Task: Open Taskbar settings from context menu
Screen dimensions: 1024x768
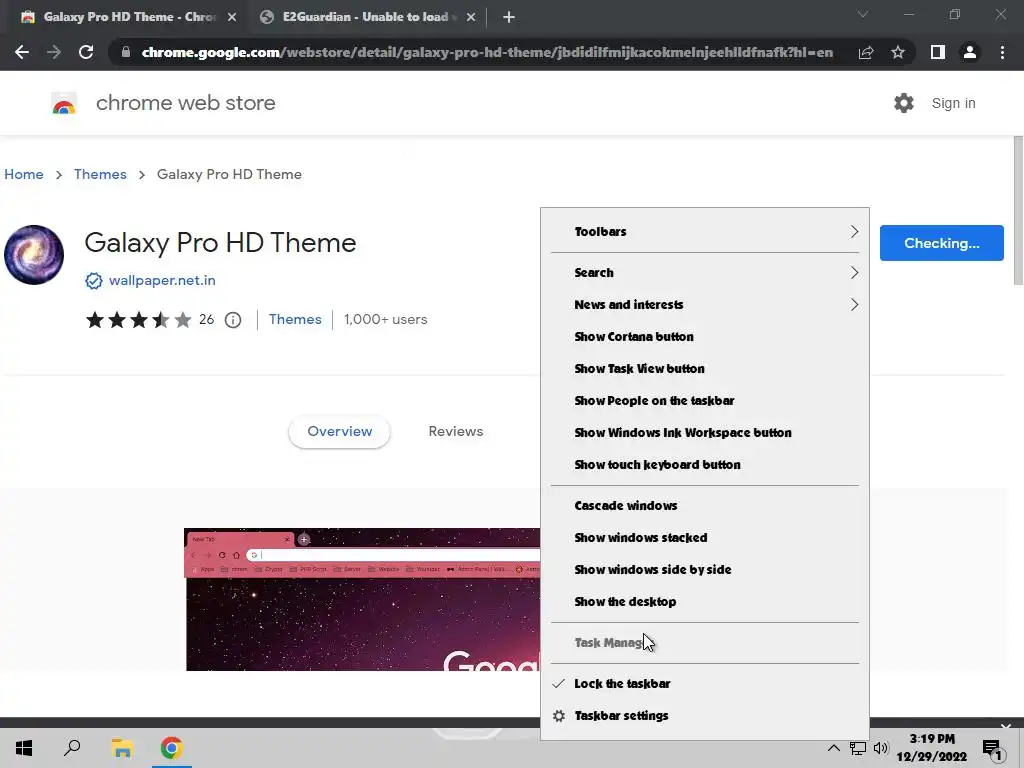Action: [x=705, y=716]
